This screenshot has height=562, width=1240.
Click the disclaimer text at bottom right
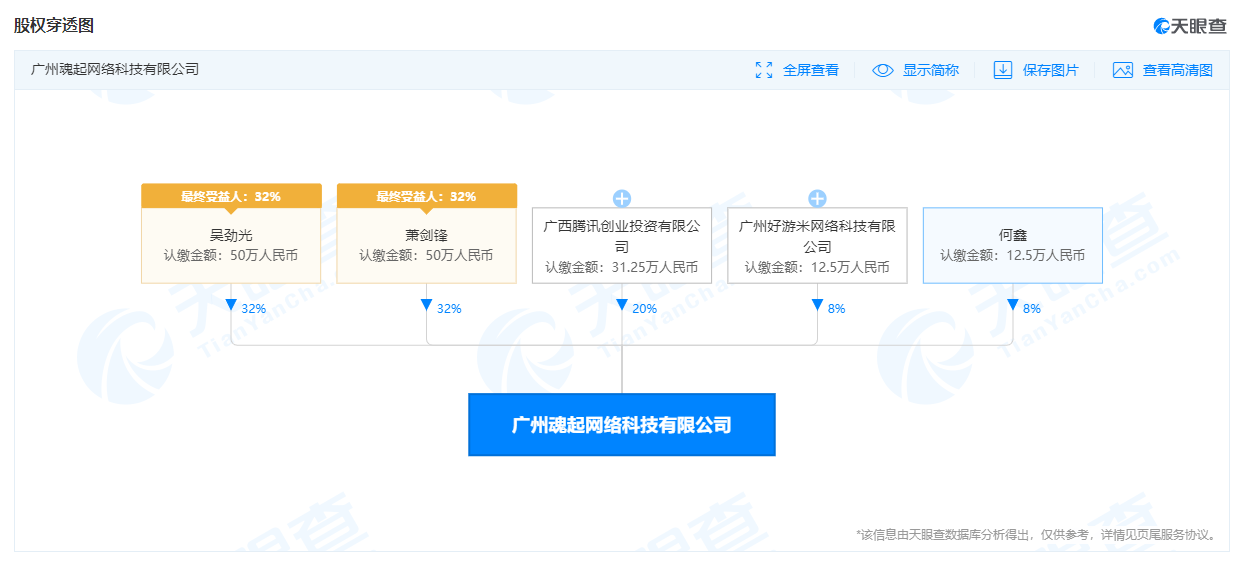(1038, 535)
